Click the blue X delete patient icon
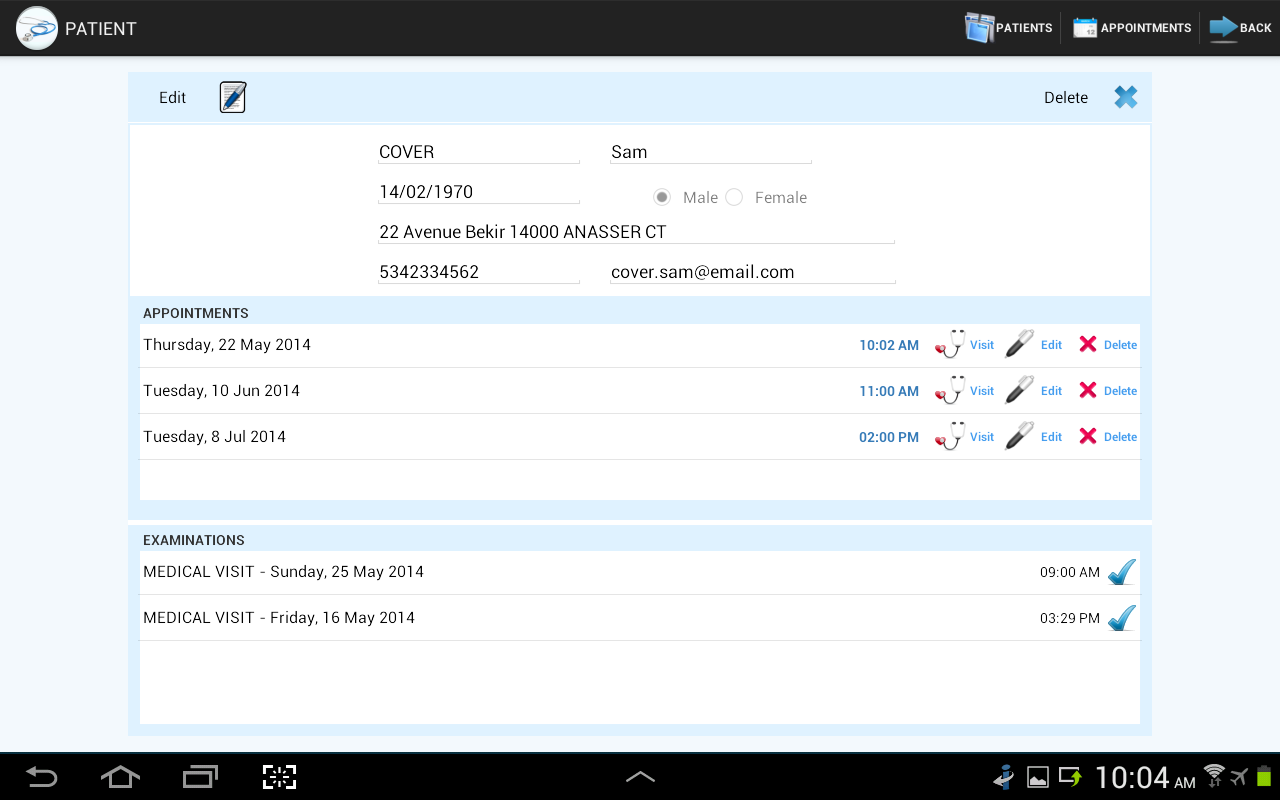 pyautogui.click(x=1126, y=97)
